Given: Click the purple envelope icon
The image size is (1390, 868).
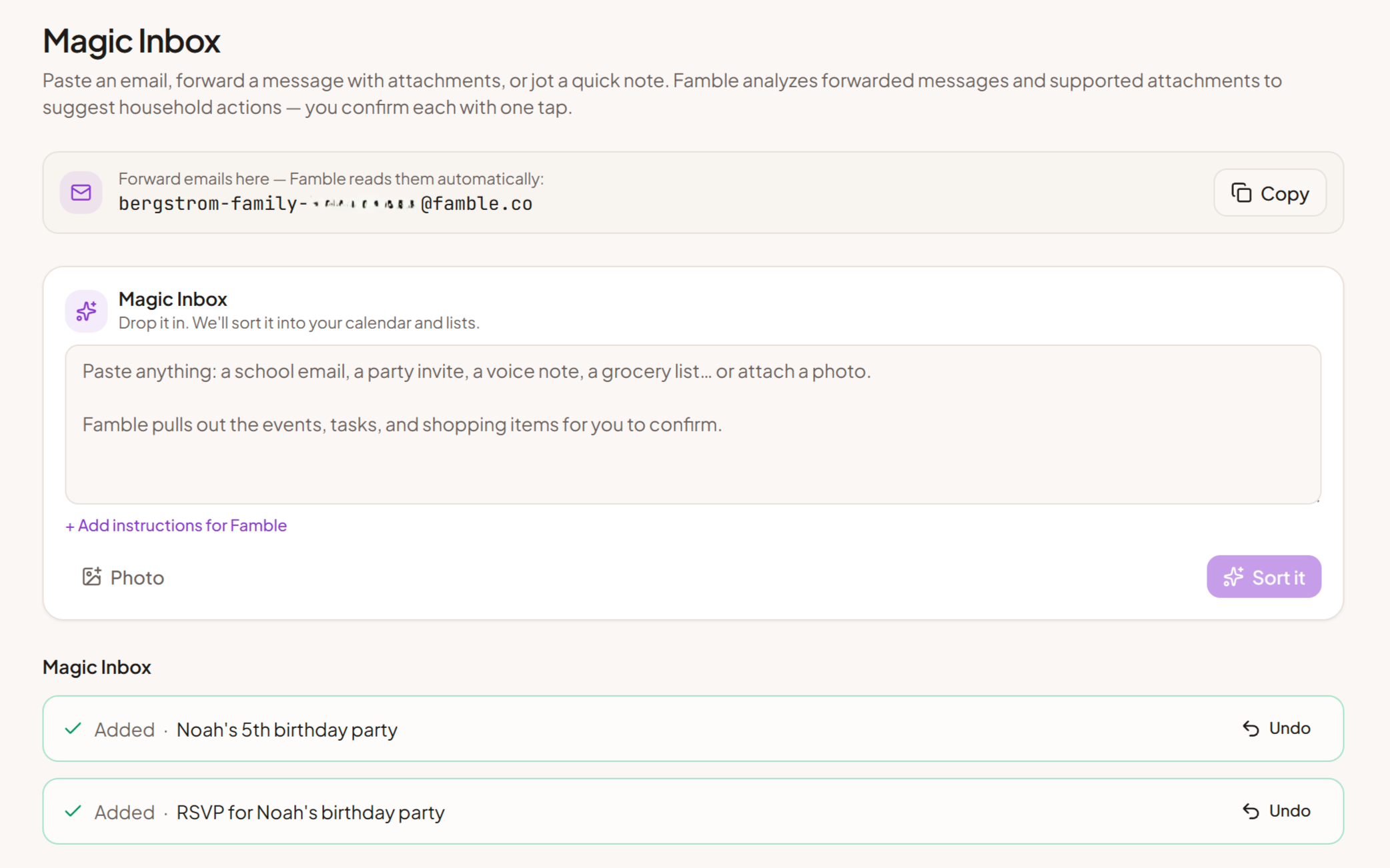Looking at the screenshot, I should (81, 193).
